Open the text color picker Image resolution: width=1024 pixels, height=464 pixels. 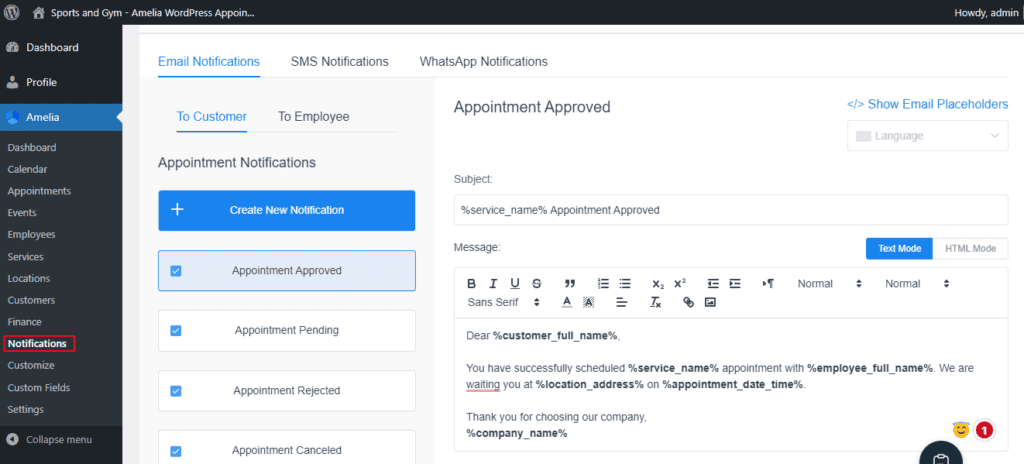pos(566,302)
